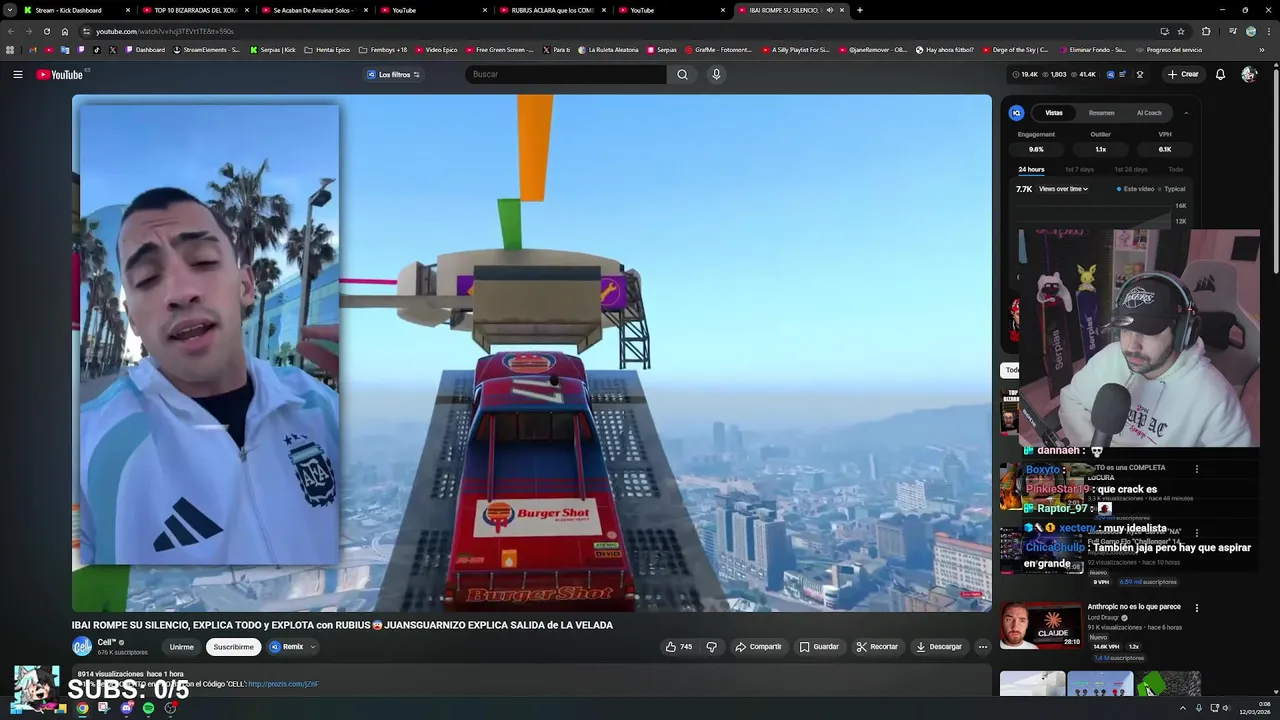
Task: Select the Todo time range tab
Action: click(1176, 170)
